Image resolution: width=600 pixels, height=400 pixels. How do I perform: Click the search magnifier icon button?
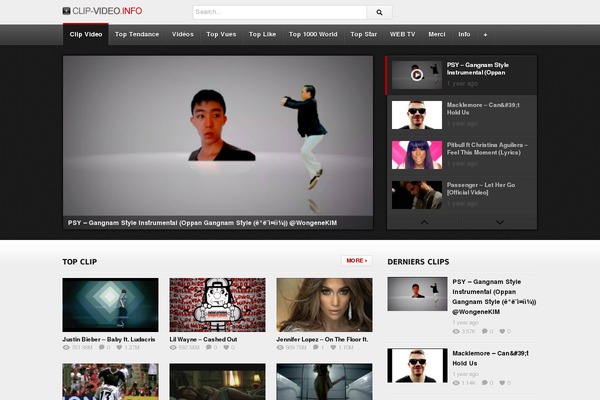click(x=379, y=12)
